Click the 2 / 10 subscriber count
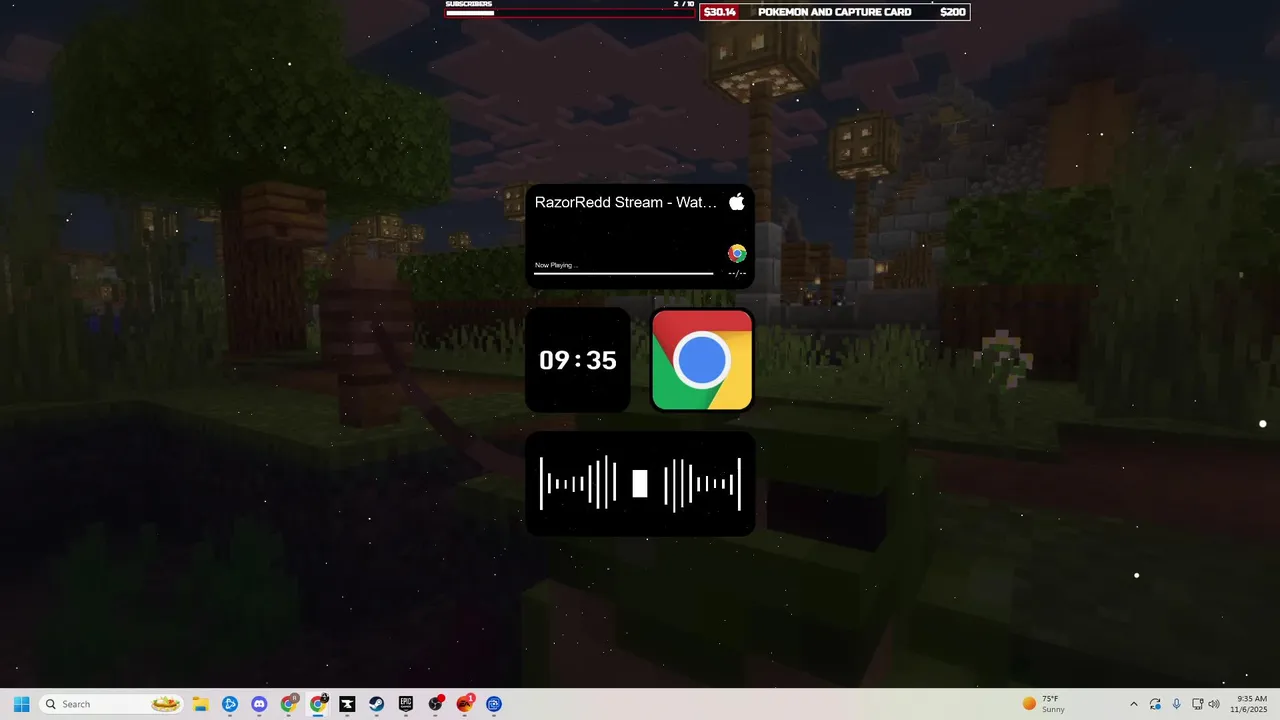 (684, 4)
